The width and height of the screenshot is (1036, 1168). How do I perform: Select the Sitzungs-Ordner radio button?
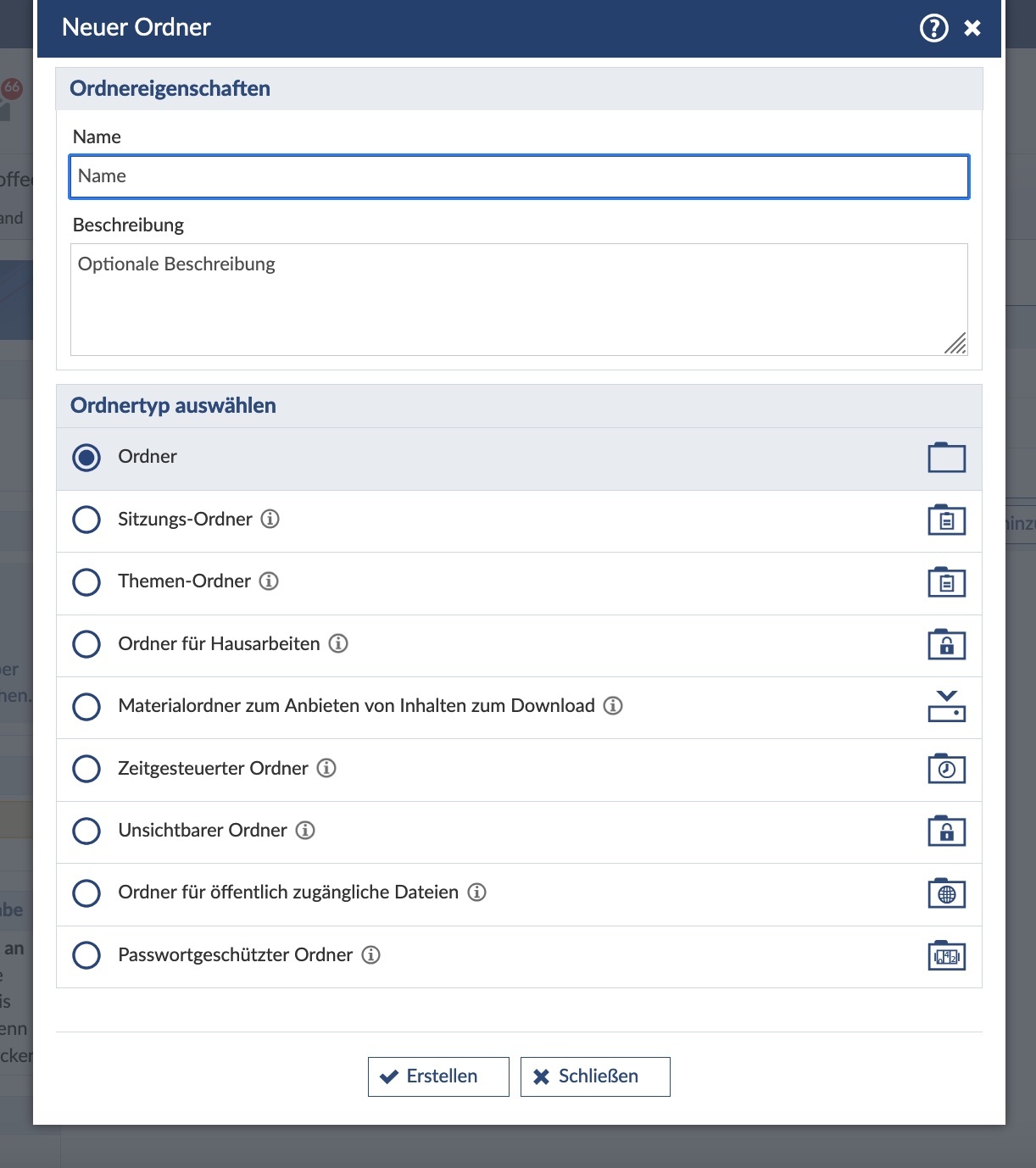coord(86,520)
